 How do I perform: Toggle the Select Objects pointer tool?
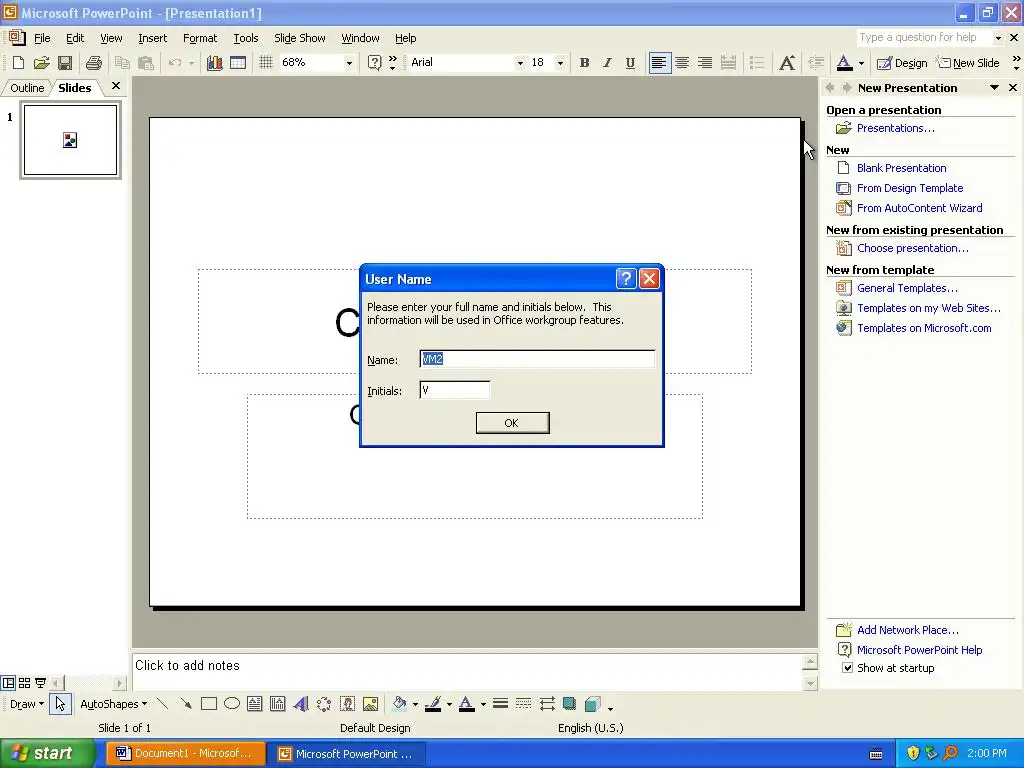click(x=60, y=704)
